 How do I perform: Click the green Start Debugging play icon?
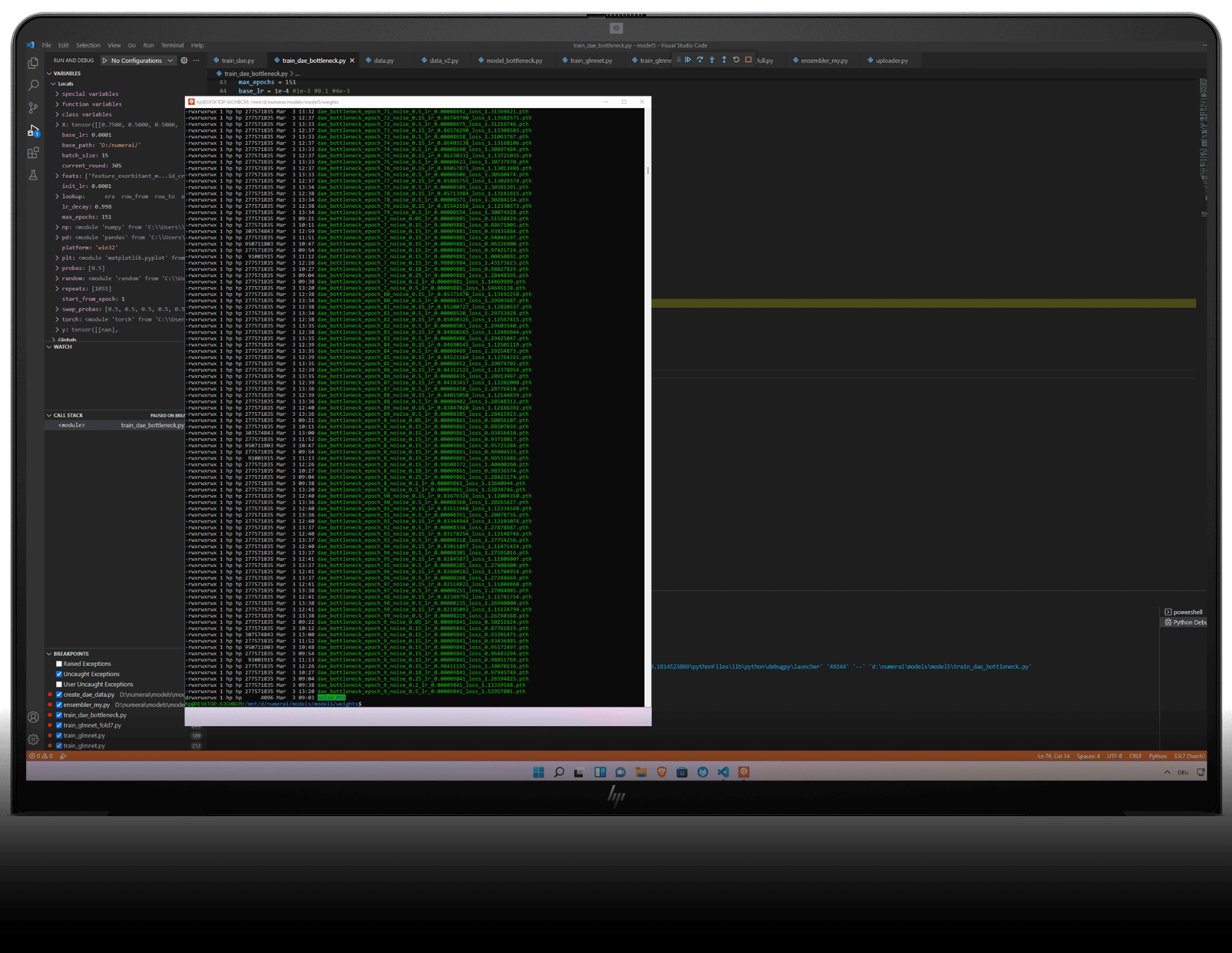pyautogui.click(x=105, y=61)
